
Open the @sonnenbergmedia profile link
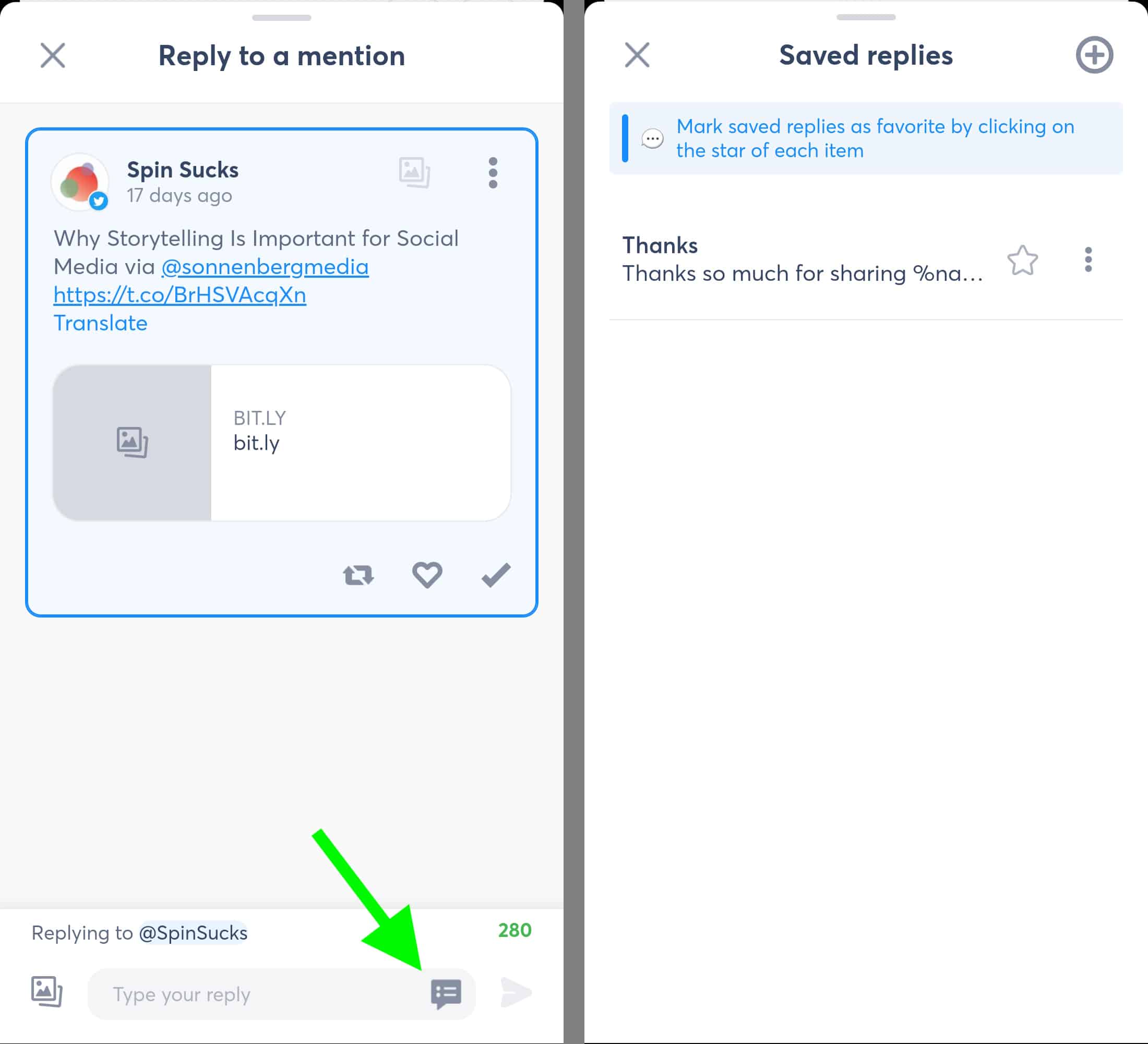point(265,267)
